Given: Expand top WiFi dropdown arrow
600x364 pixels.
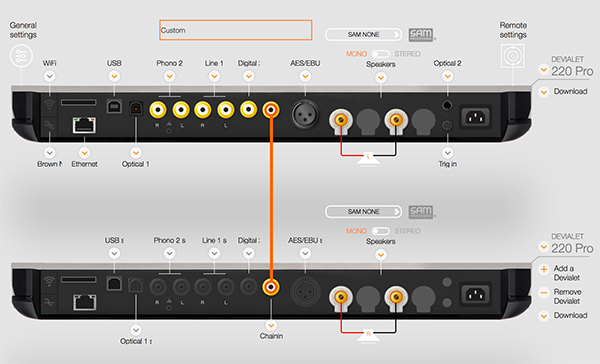Looking at the screenshot, I should 49,77.
